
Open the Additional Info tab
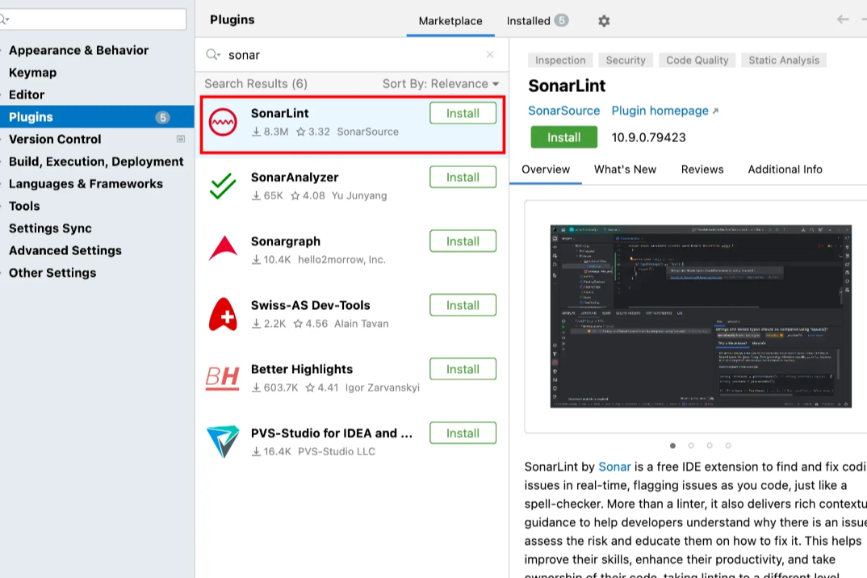[785, 169]
